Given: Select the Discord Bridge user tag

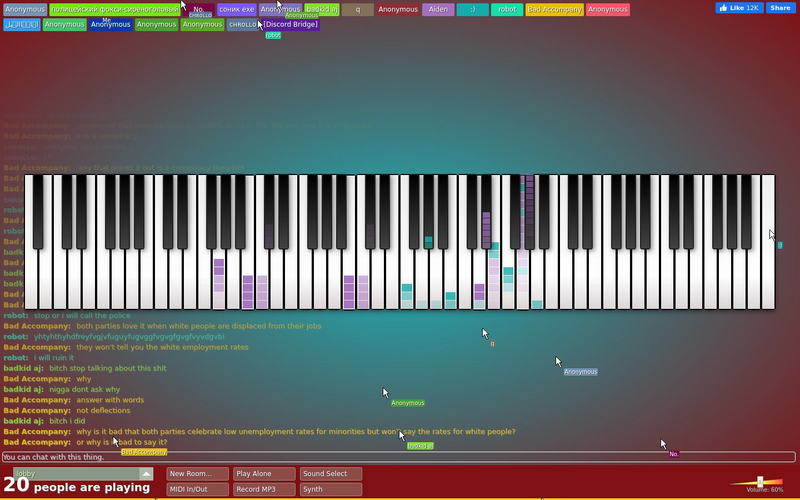Looking at the screenshot, I should 290,24.
